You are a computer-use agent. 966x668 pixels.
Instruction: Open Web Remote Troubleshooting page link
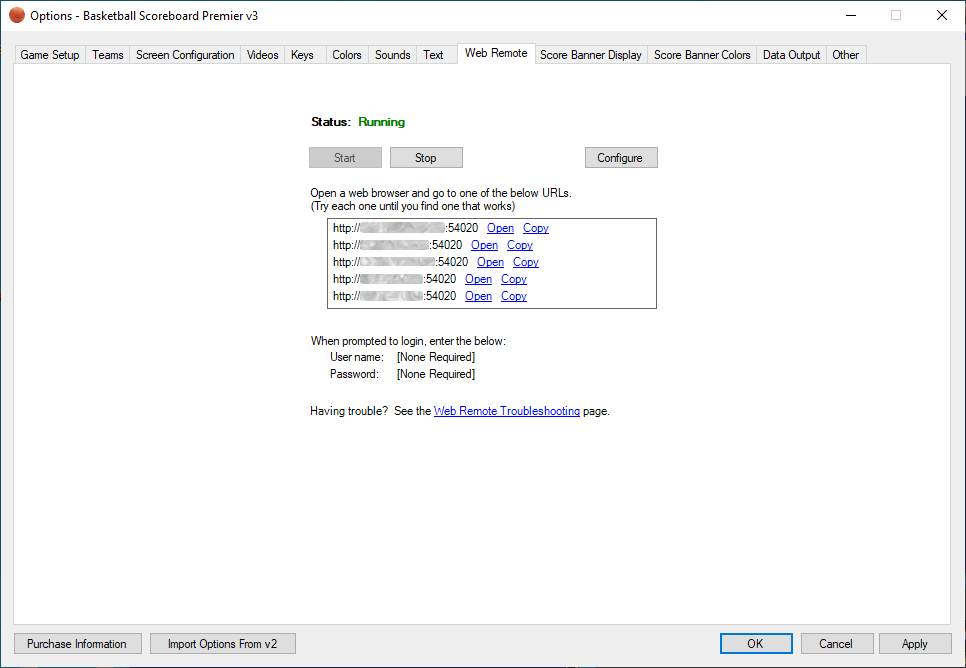(506, 411)
